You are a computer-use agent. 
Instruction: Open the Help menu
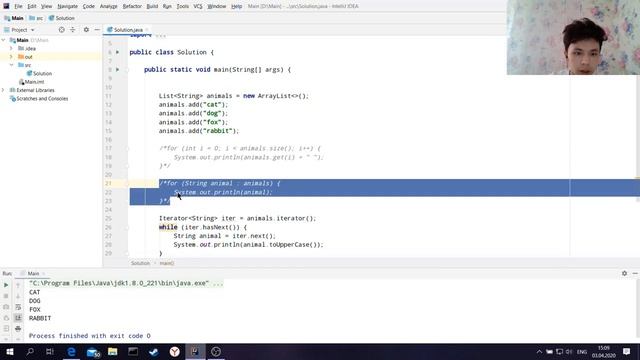pyautogui.click(x=236, y=6)
